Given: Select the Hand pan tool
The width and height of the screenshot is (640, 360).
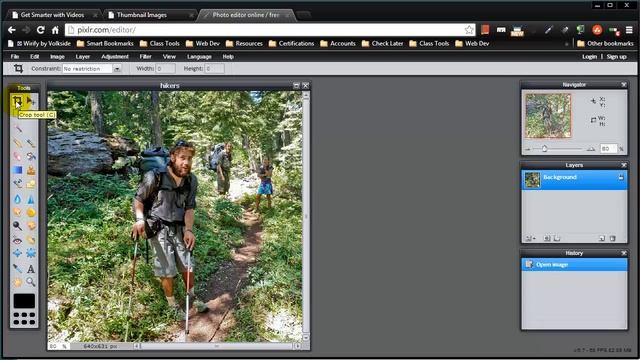Looking at the screenshot, I should tap(18, 282).
